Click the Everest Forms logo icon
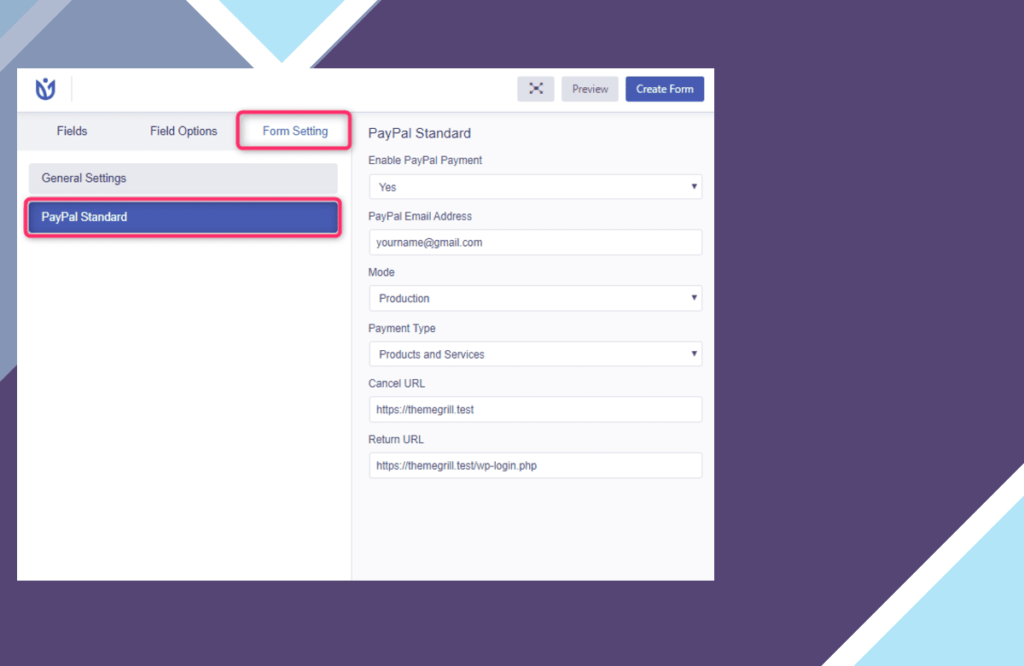1024x666 pixels. (x=45, y=89)
